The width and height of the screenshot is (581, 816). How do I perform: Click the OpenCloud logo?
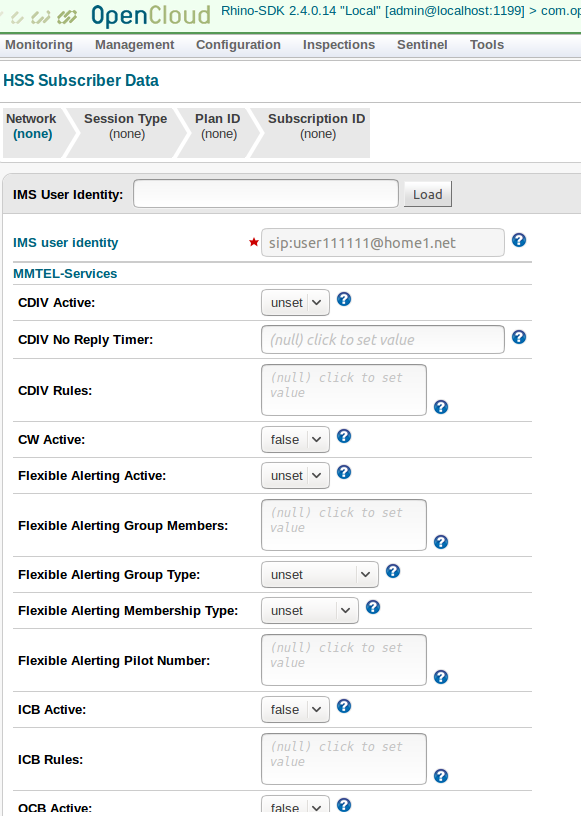150,15
